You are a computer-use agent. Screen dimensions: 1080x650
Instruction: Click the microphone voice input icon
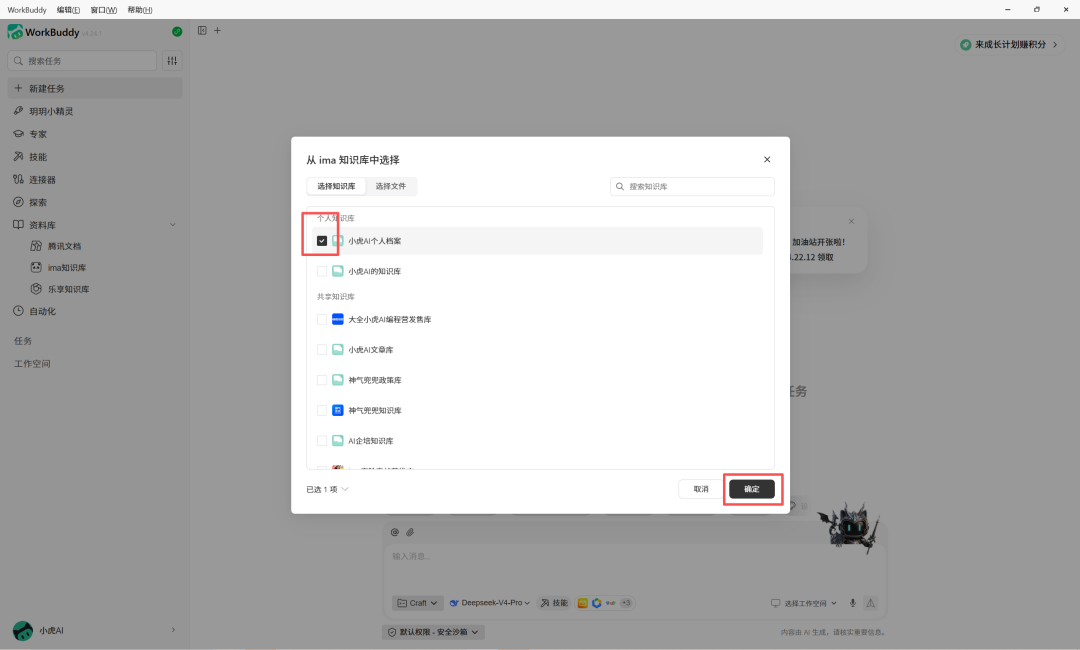coord(853,602)
